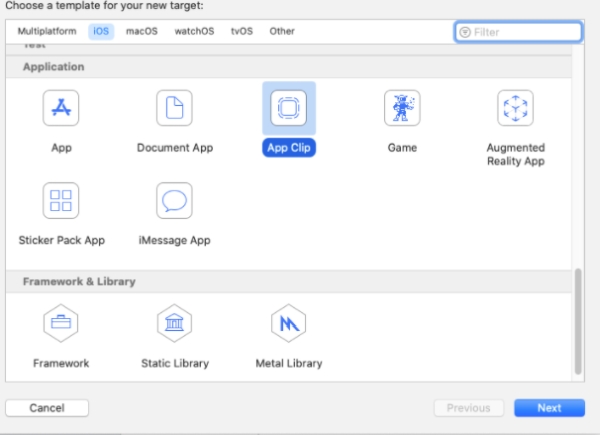Select the App template icon

point(61,108)
